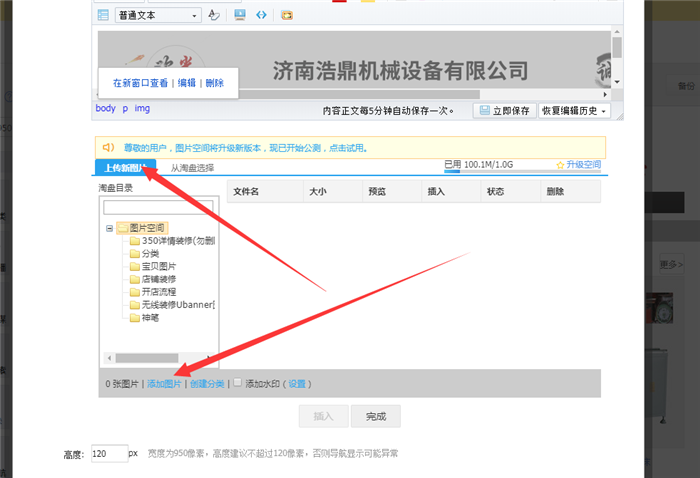
Task: Click the 添加图片 link
Action: click(164, 383)
